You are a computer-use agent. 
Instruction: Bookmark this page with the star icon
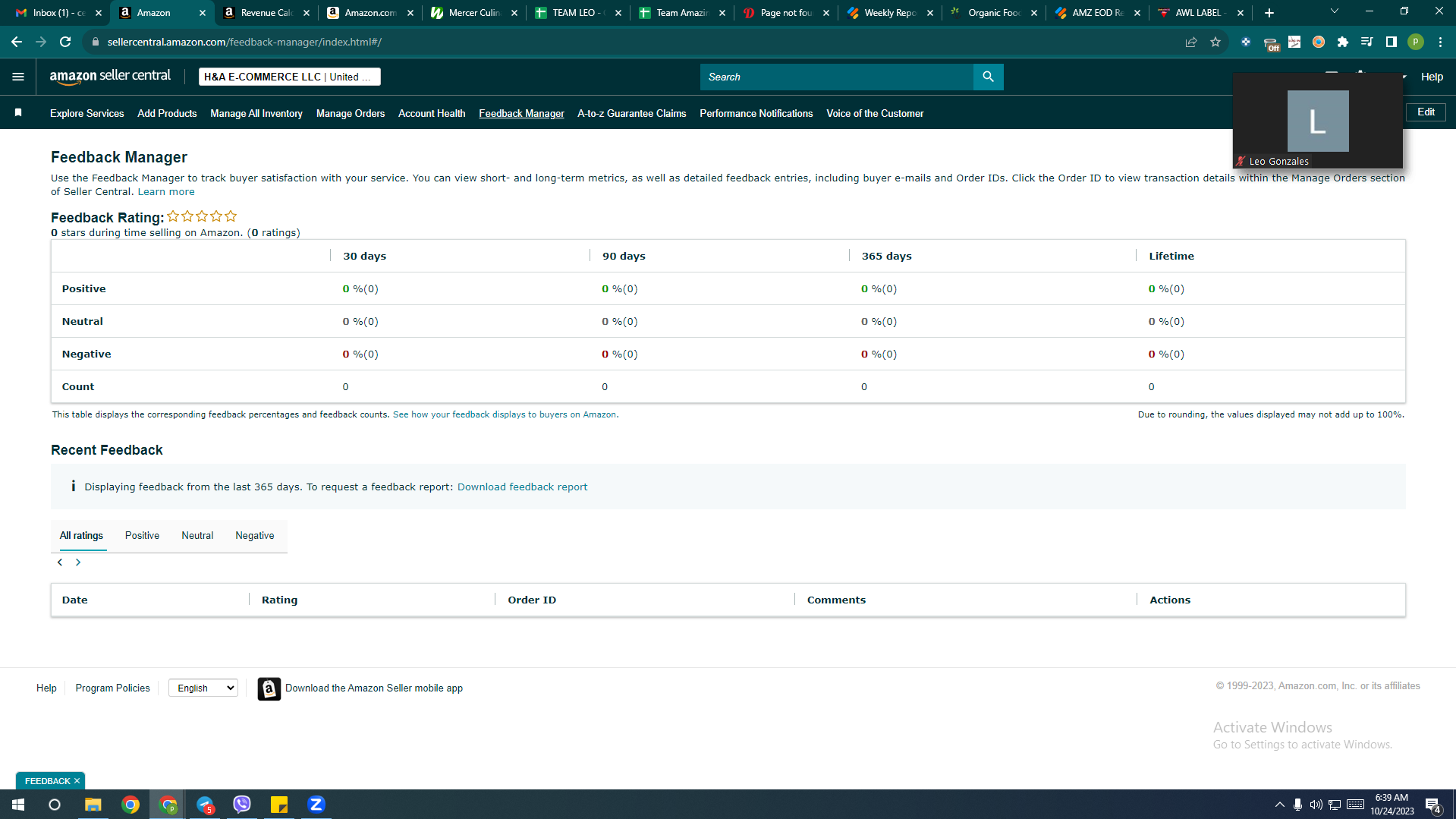click(x=1215, y=42)
